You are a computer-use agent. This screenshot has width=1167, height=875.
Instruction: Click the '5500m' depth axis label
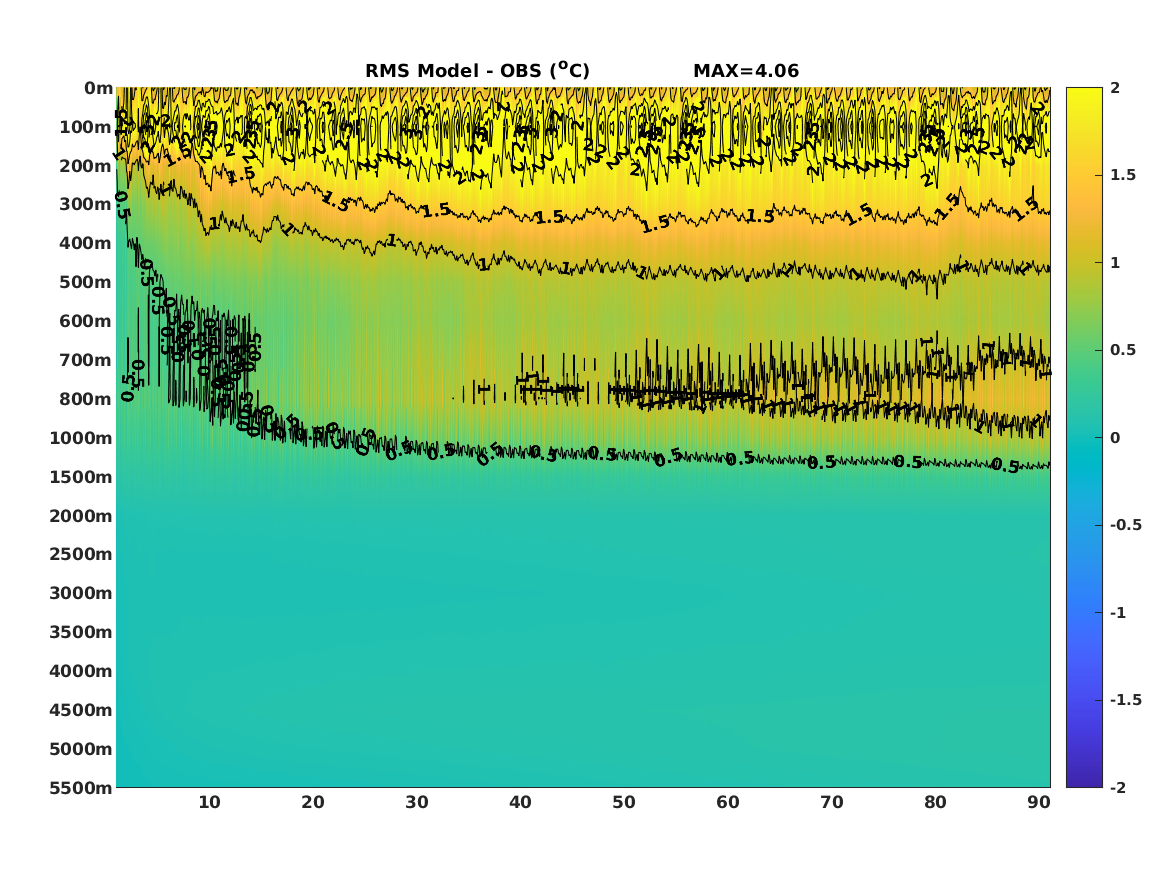[81, 787]
